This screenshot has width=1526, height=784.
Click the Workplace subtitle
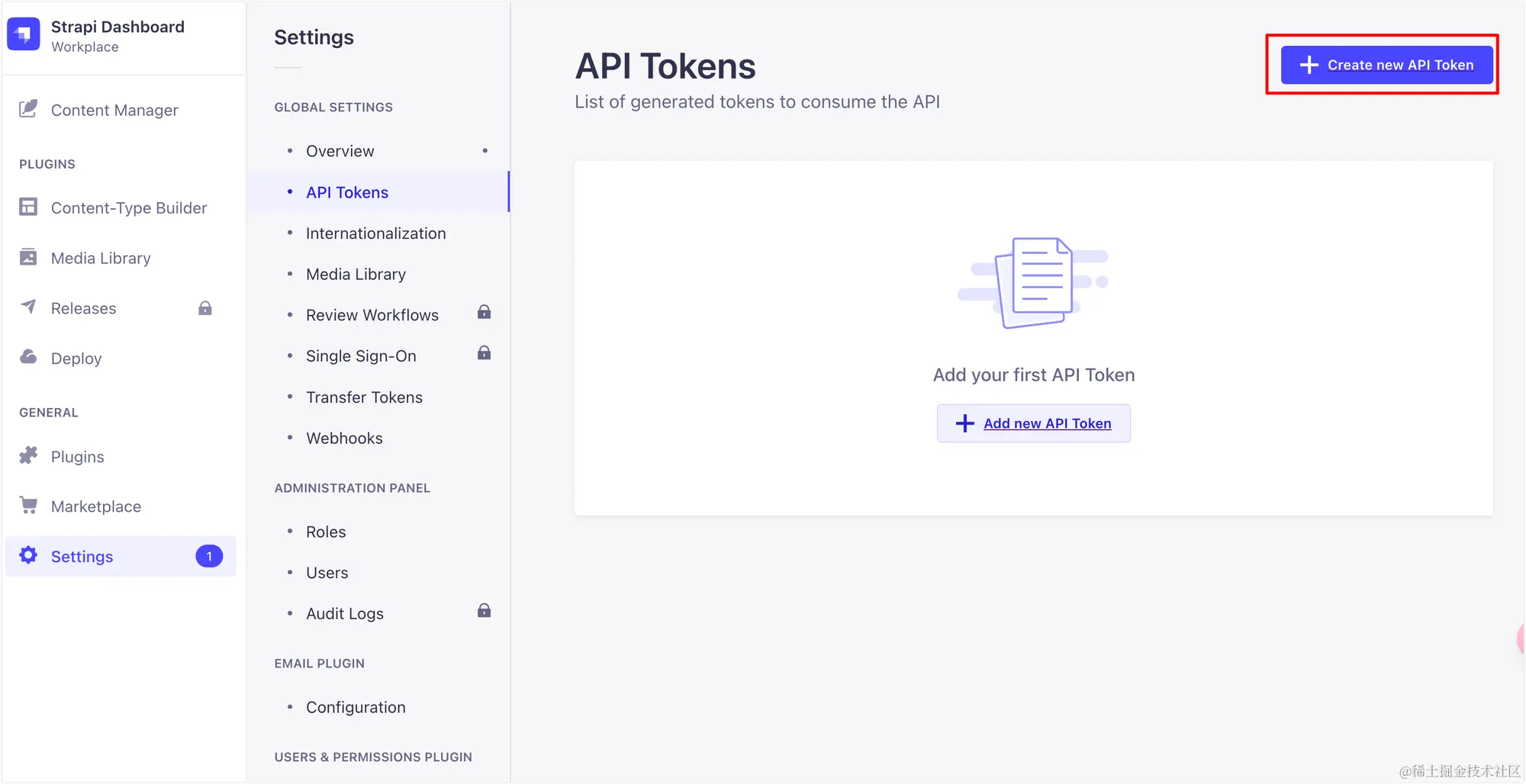tap(85, 47)
